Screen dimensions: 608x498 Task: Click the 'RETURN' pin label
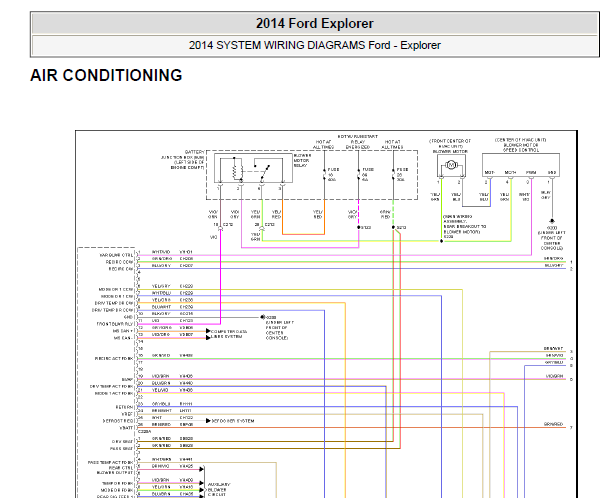(x=124, y=407)
